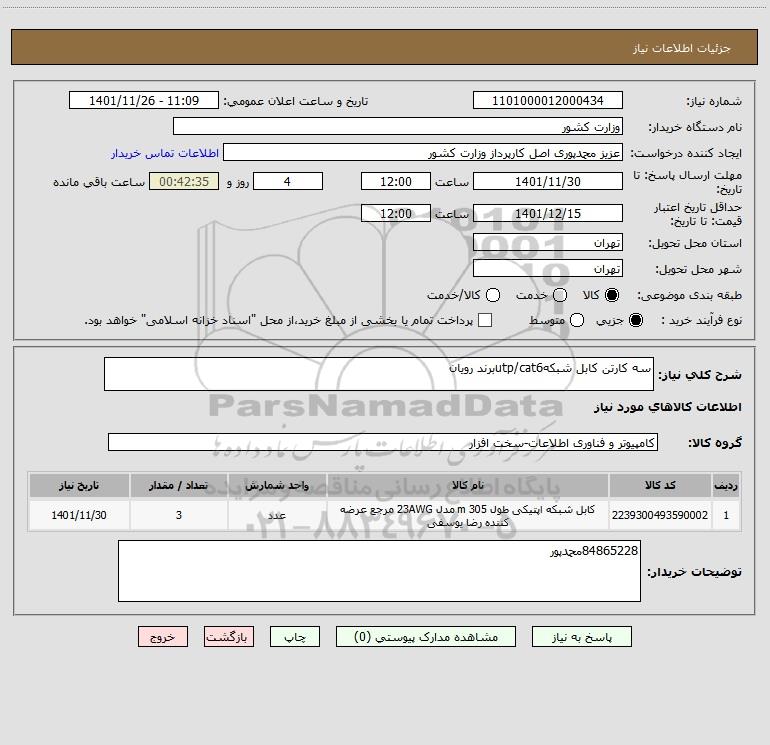The image size is (770, 745).
Task: Select the کالا radio button
Action: pos(612,295)
